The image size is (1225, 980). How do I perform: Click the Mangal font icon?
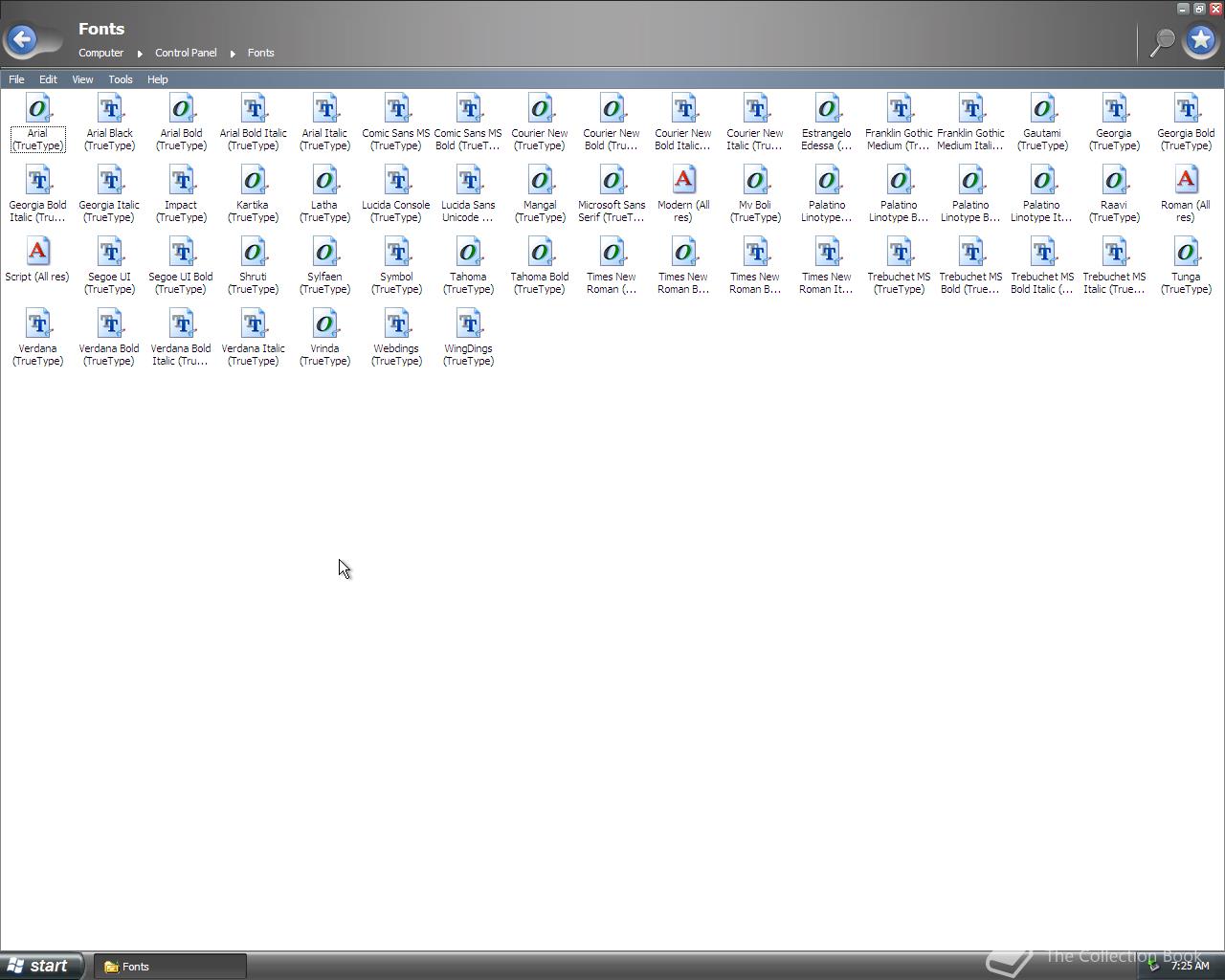(x=541, y=180)
